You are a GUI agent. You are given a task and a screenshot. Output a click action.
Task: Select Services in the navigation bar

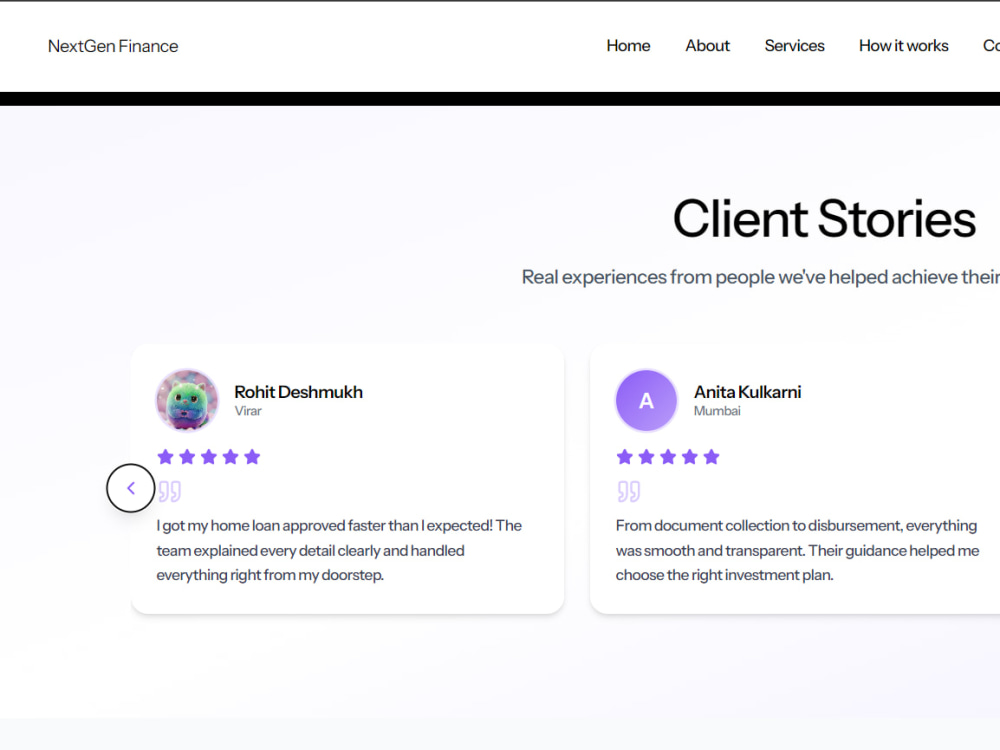tap(794, 46)
